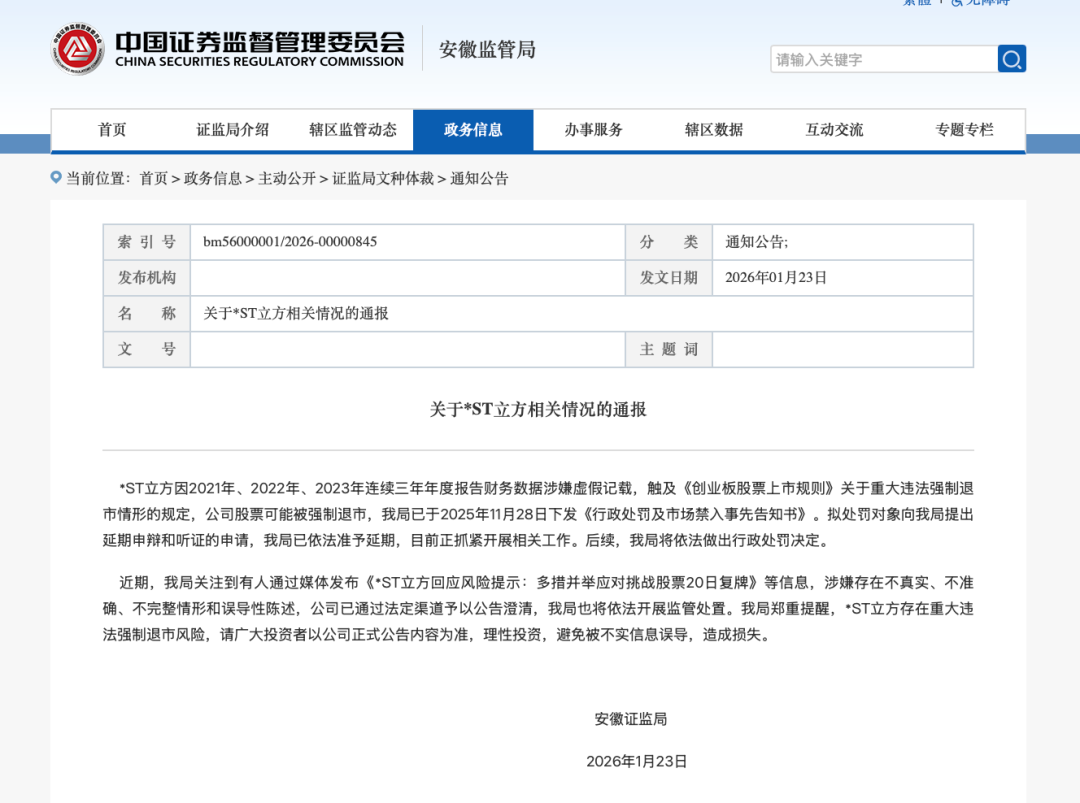Click the index number bm56000001/2026-00000845
The height and width of the screenshot is (803, 1080).
coord(290,242)
